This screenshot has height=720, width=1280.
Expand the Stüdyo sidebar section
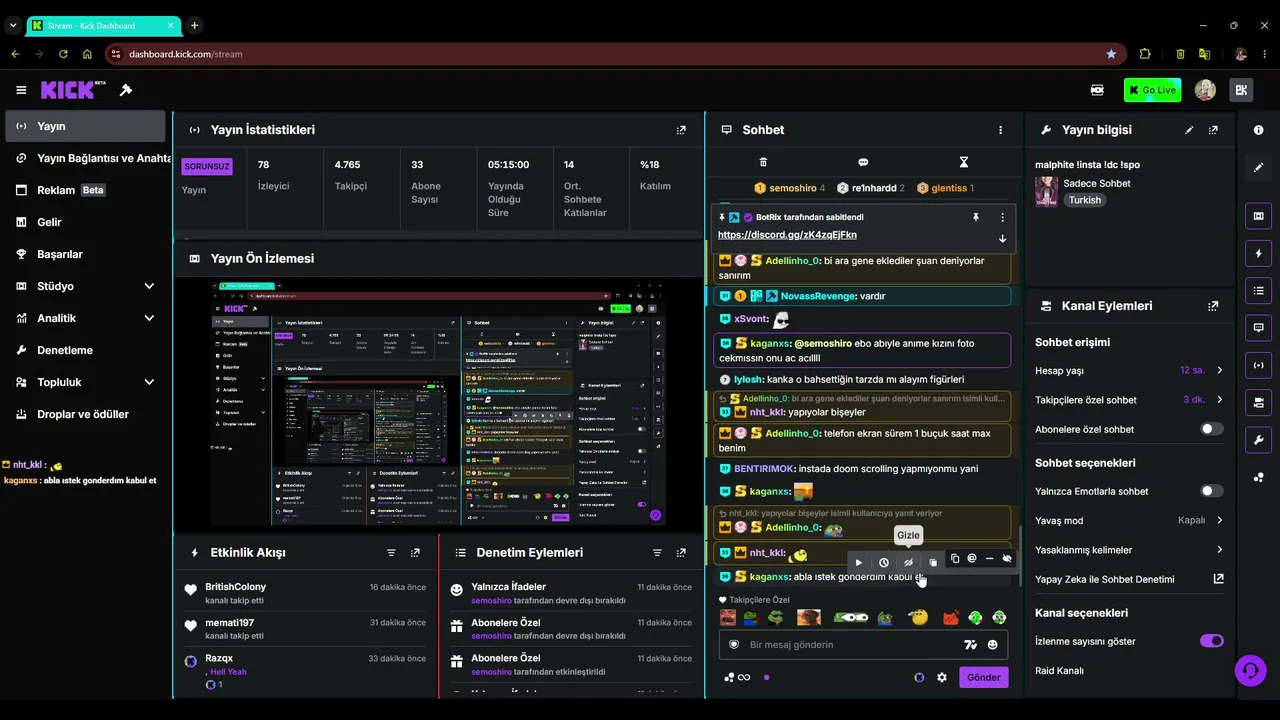pos(149,286)
